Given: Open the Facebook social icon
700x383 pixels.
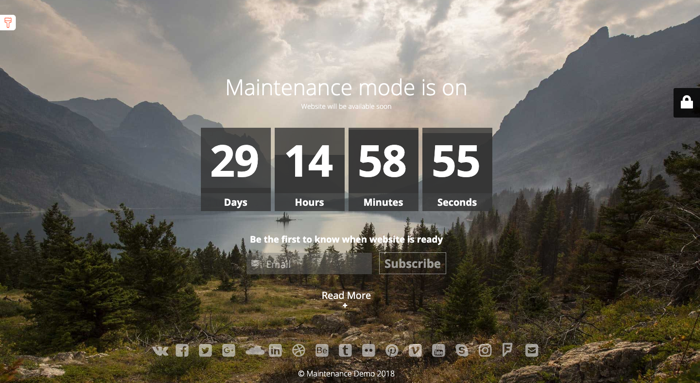Looking at the screenshot, I should 182,350.
